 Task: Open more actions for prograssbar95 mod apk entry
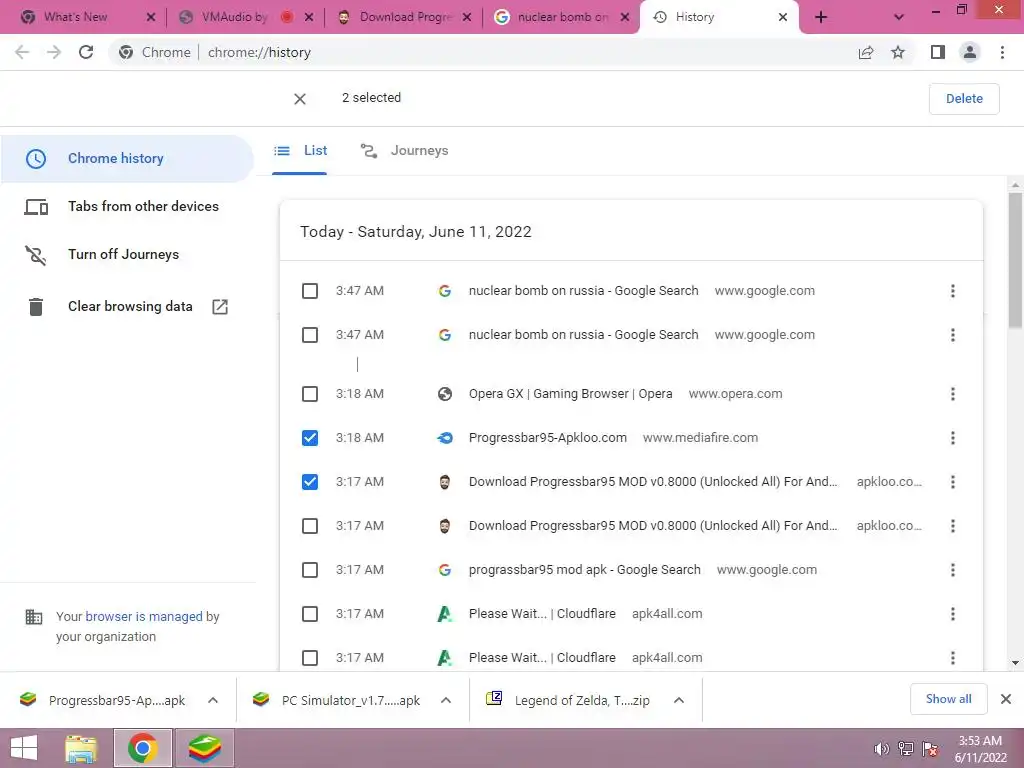point(953,570)
